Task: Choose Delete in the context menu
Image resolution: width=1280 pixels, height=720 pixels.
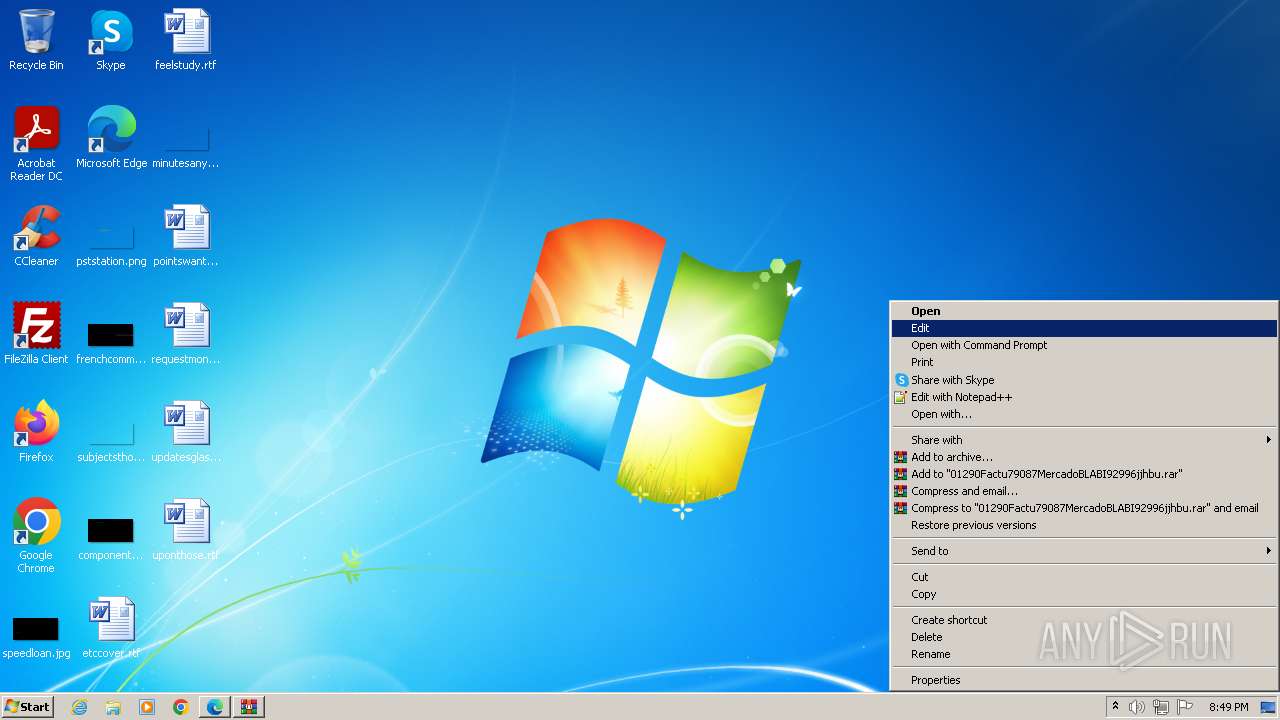Action: pyautogui.click(x=1084, y=637)
